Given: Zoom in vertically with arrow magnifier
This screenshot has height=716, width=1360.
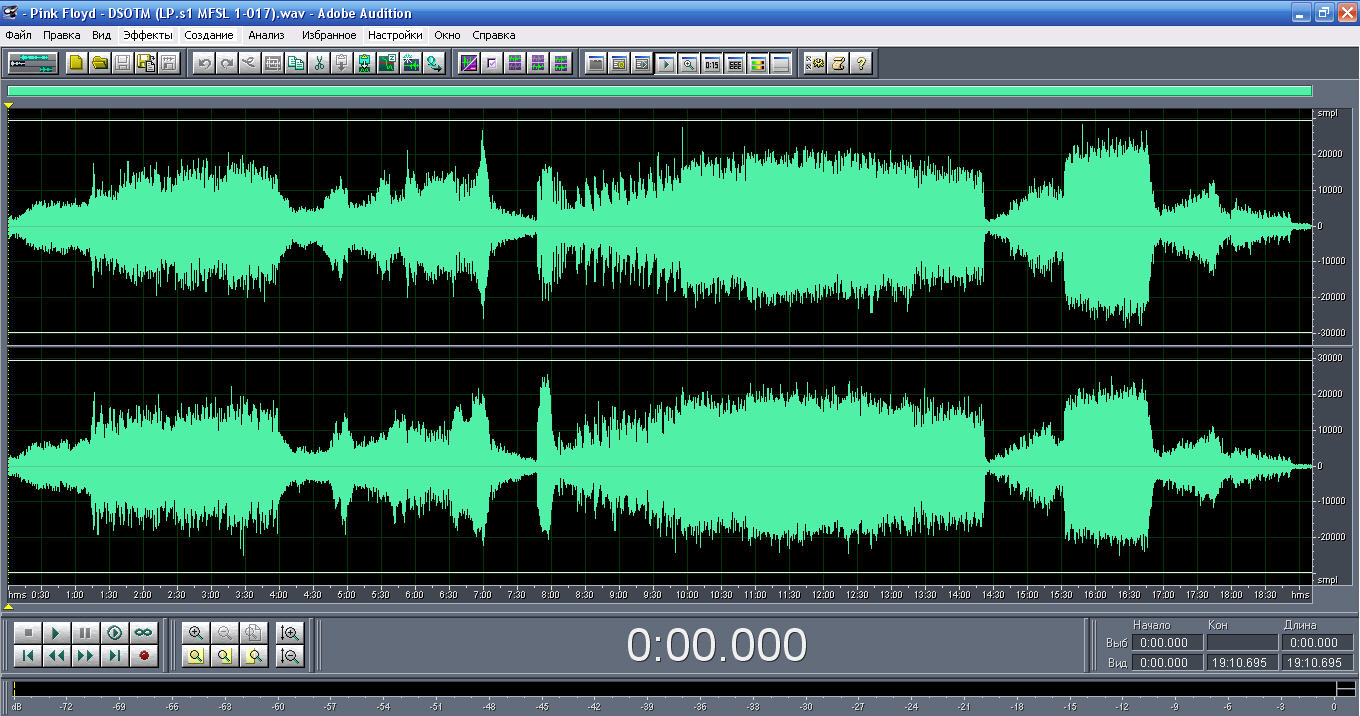Looking at the screenshot, I should (x=290, y=633).
